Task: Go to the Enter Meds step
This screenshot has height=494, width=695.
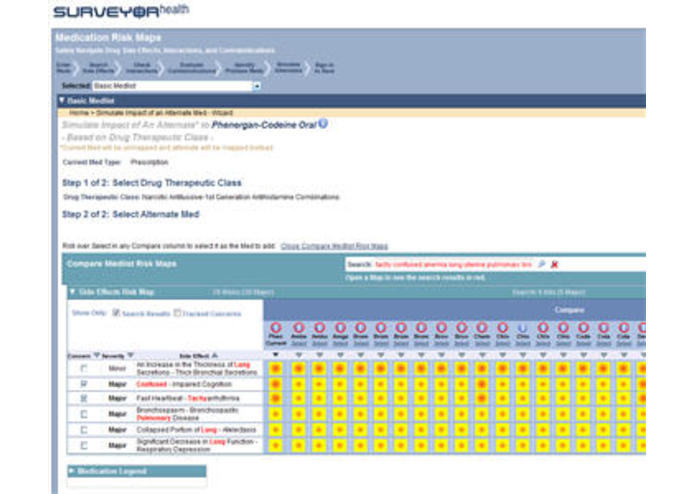Action: pos(64,68)
